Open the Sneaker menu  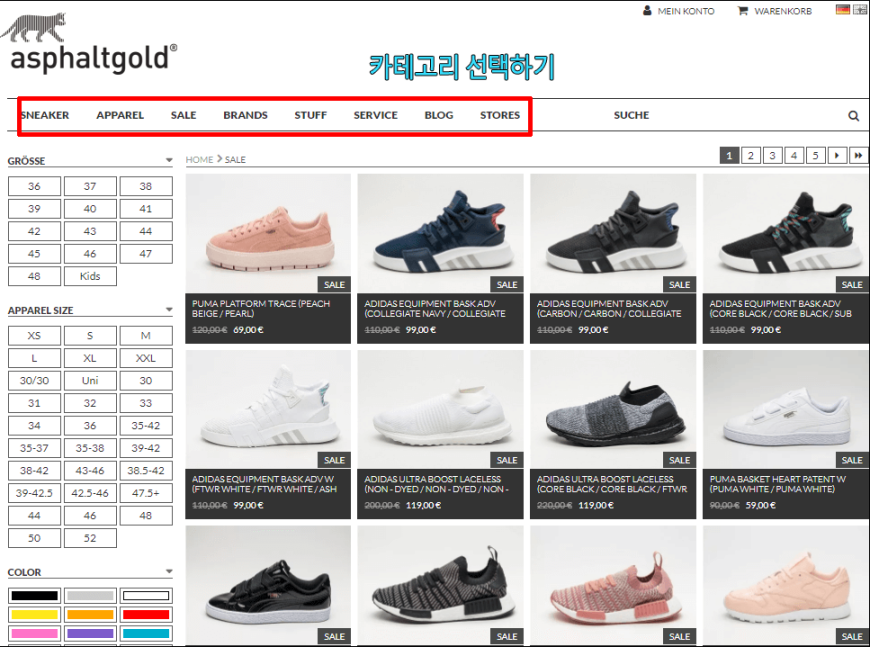pyautogui.click(x=45, y=115)
